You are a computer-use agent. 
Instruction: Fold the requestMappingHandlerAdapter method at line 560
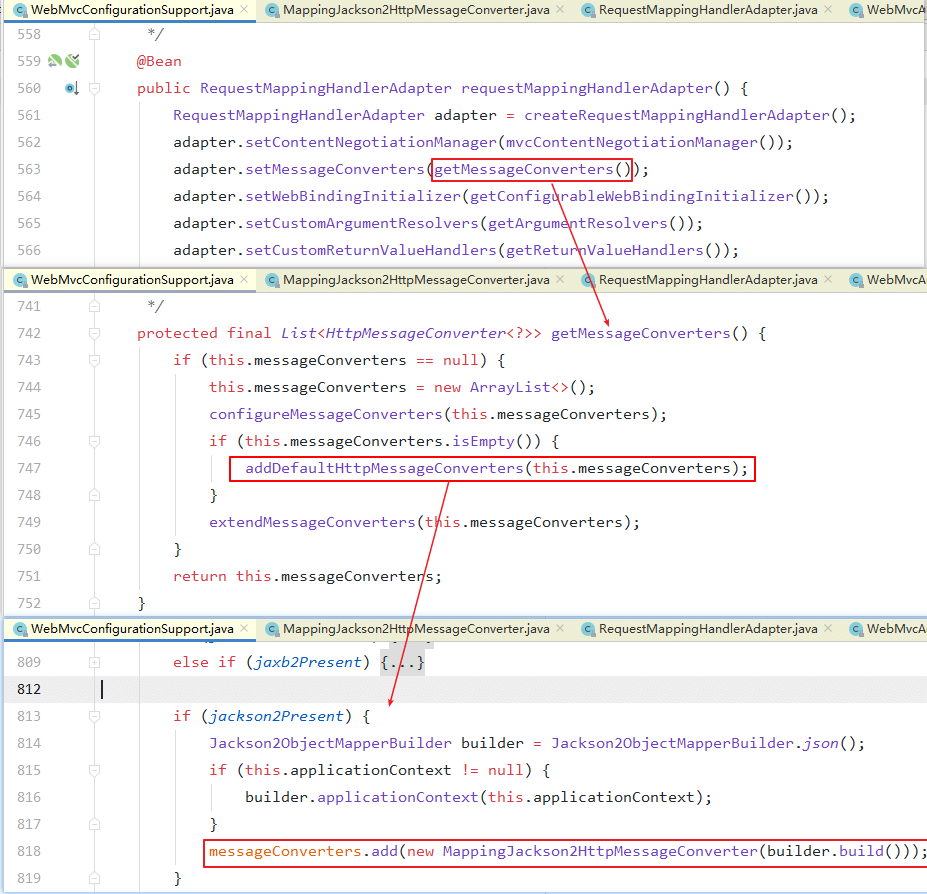[x=94, y=88]
